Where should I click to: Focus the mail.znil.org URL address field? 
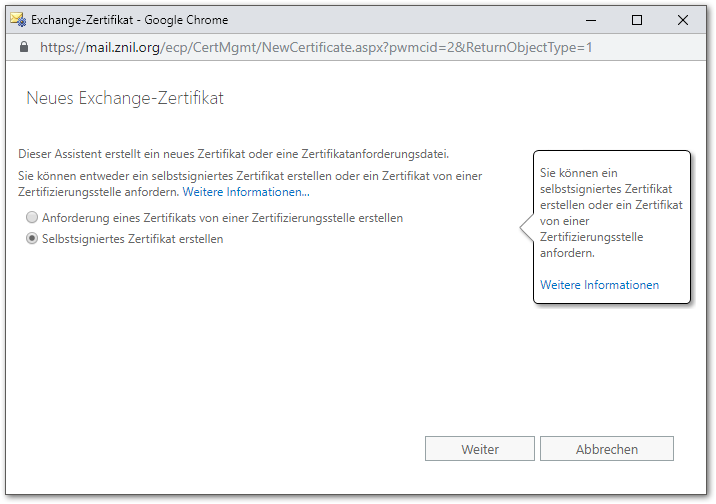pos(316,47)
